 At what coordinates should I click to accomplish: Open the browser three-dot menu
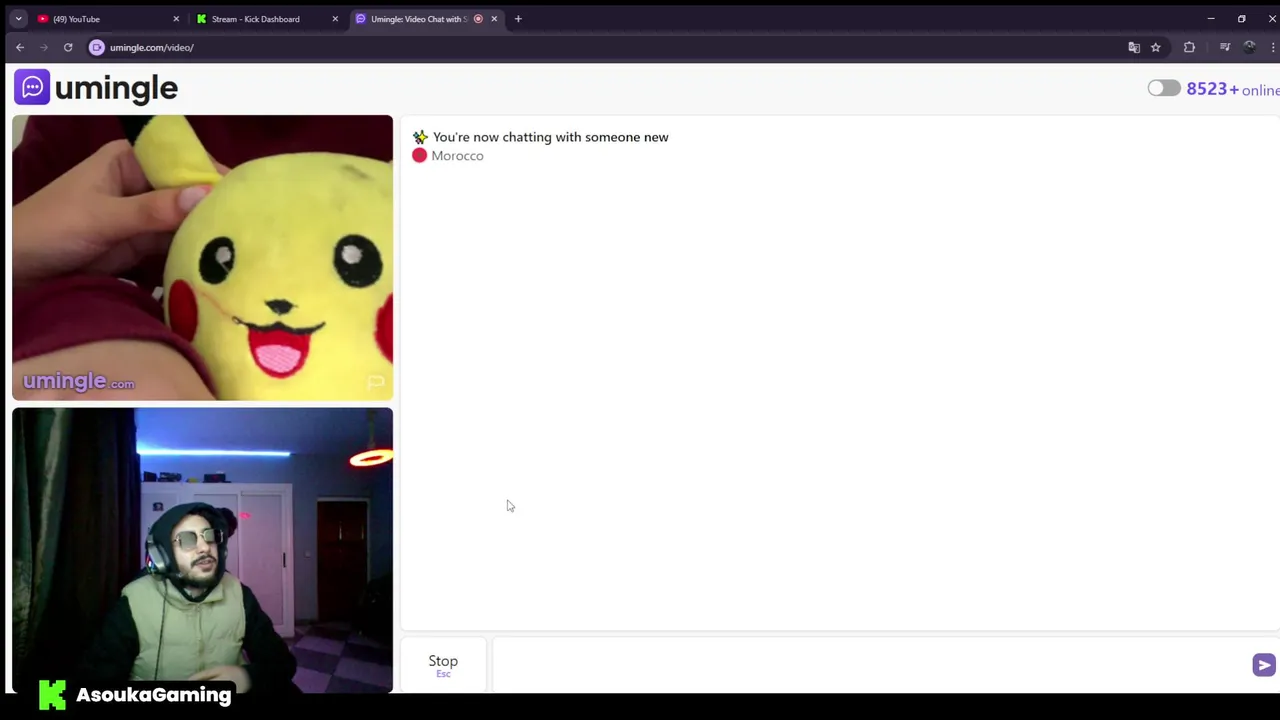tap(1273, 47)
